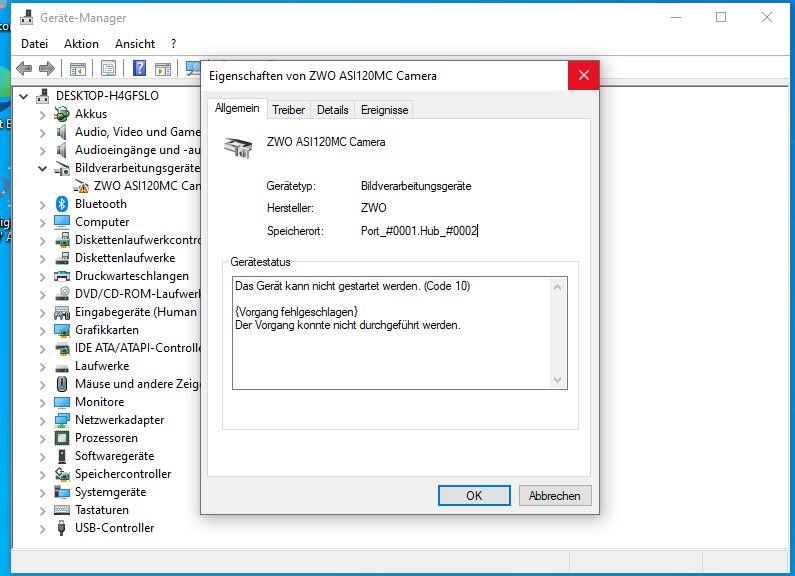
Task: Click the OK button
Action: click(x=474, y=495)
